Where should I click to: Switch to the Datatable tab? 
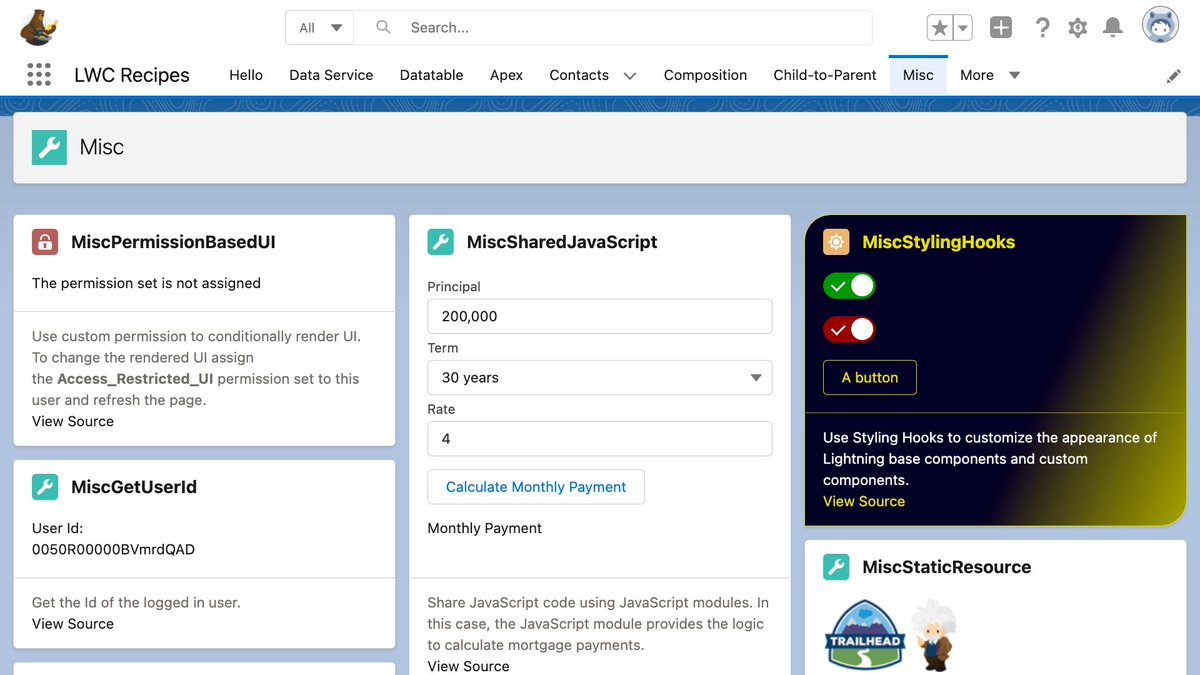[x=432, y=75]
